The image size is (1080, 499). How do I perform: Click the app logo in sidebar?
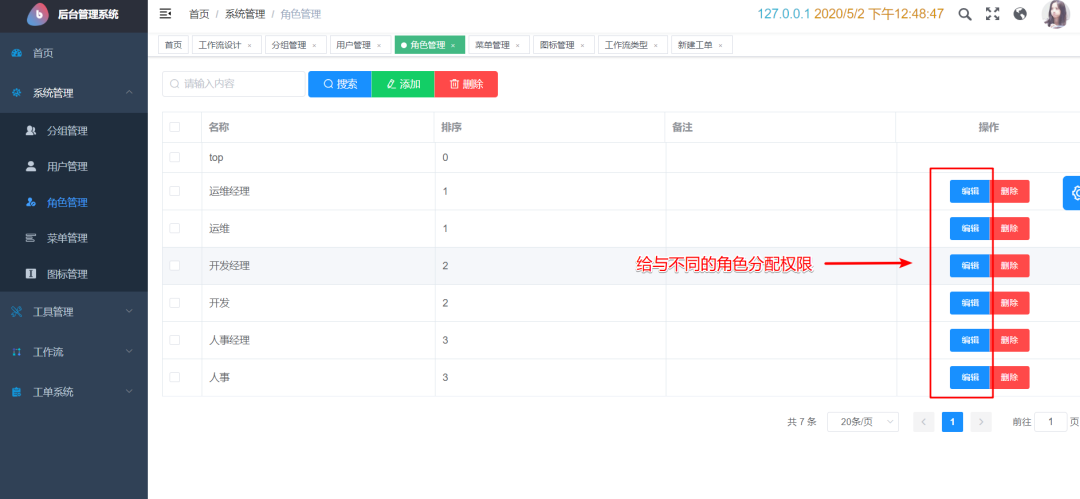(40, 14)
